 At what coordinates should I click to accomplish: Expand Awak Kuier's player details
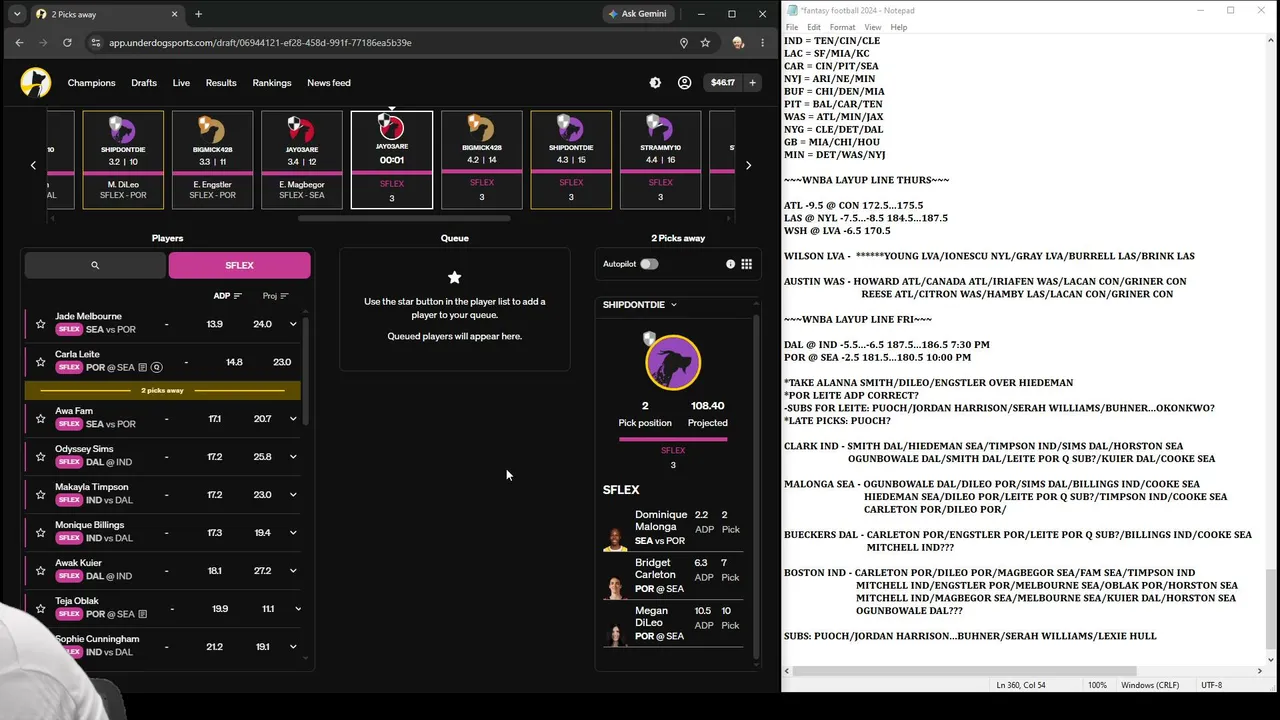click(x=293, y=571)
